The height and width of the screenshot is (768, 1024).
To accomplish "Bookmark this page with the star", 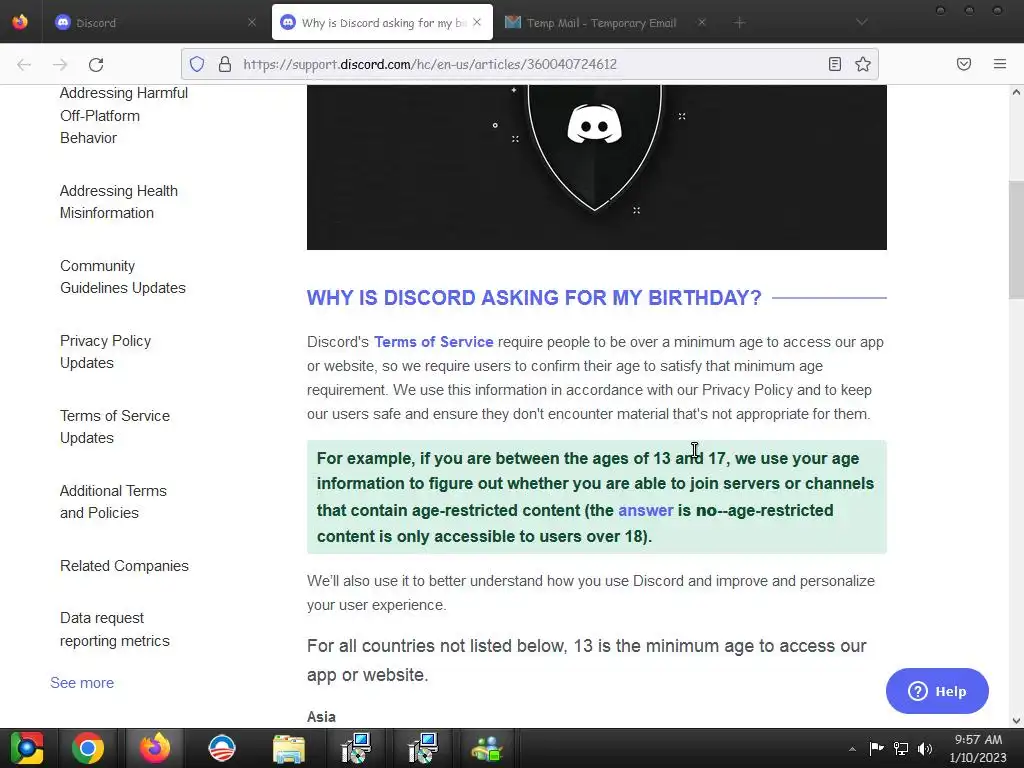I will [863, 64].
